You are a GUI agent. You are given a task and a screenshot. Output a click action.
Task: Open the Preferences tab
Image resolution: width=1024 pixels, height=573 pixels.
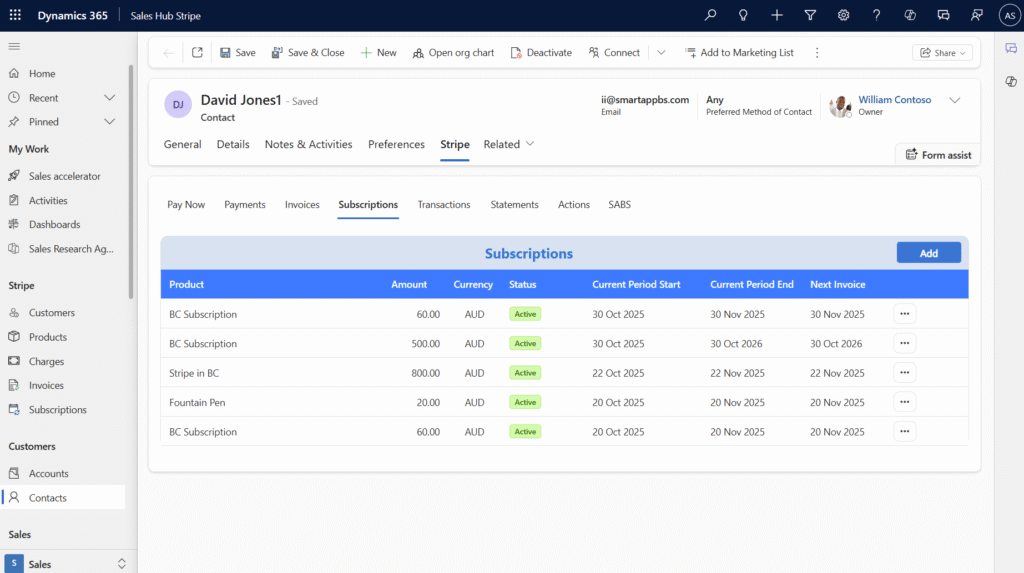click(396, 144)
